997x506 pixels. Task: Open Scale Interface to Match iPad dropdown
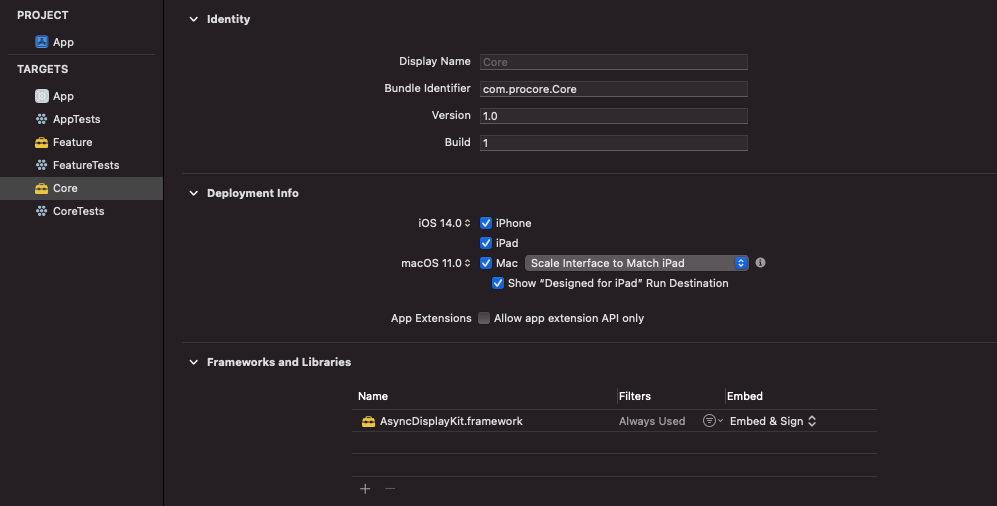(636, 263)
